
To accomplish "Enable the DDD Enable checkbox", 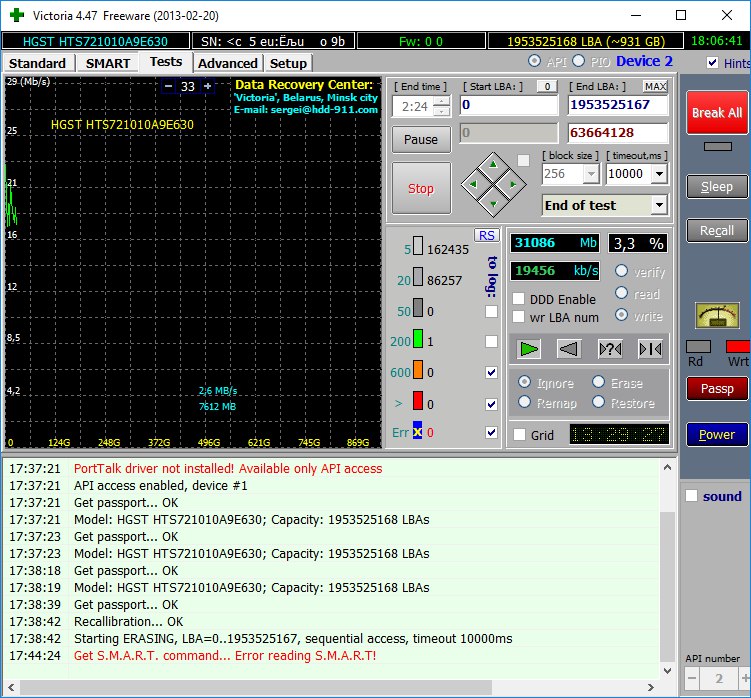I will [x=518, y=299].
